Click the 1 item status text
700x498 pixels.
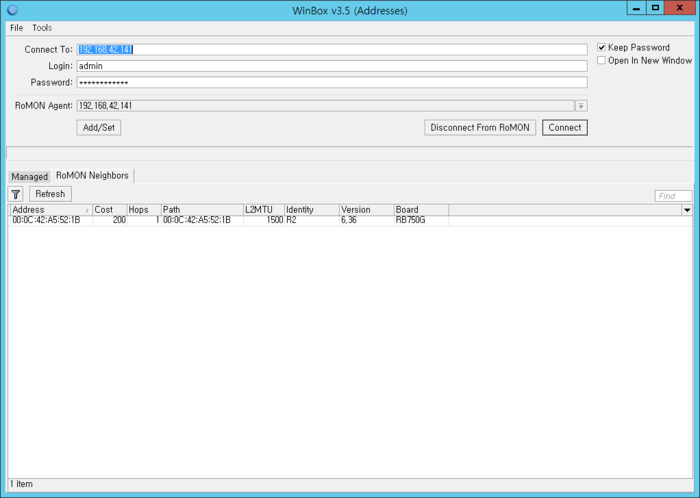21,484
